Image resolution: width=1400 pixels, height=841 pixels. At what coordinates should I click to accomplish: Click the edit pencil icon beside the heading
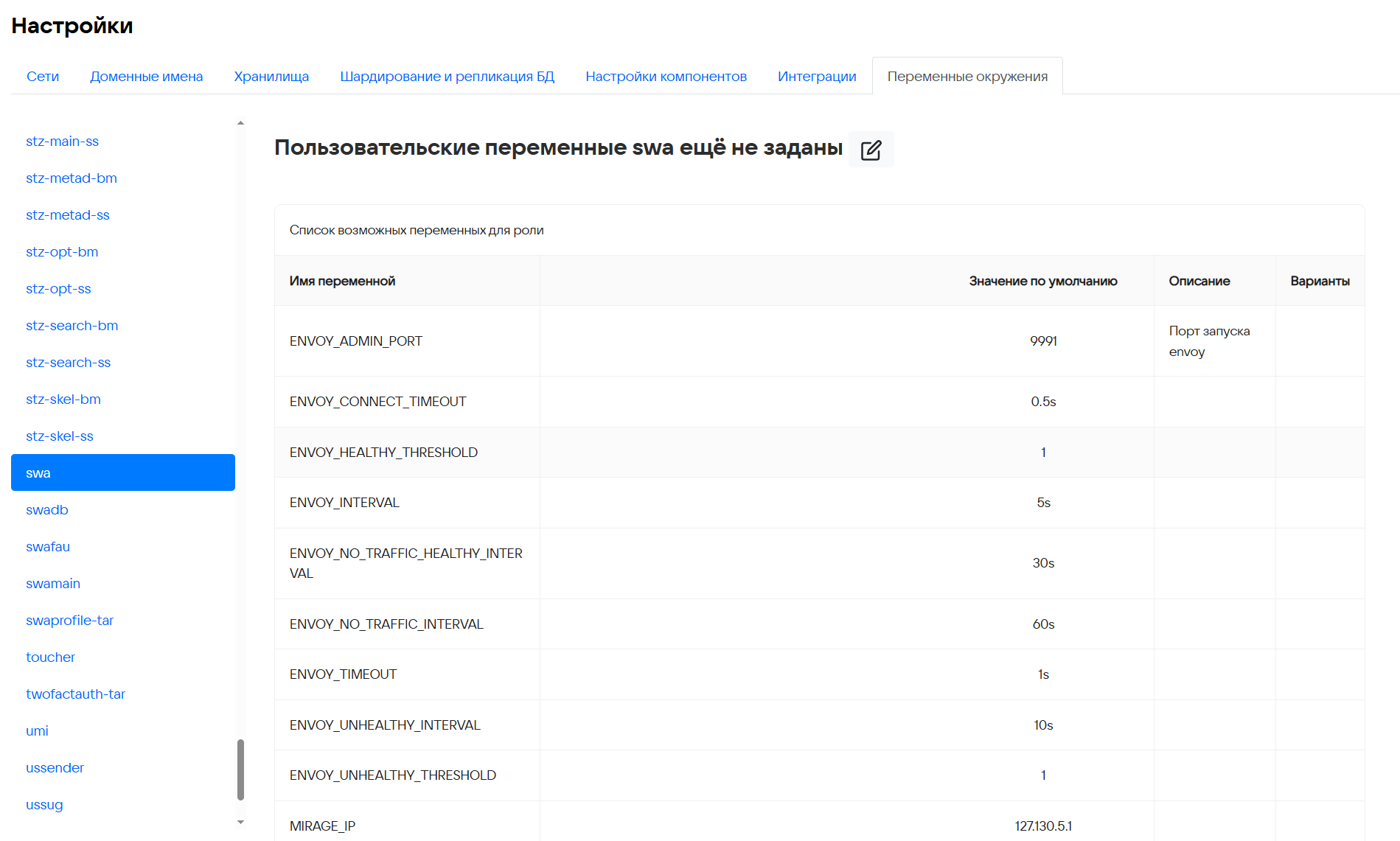[871, 150]
